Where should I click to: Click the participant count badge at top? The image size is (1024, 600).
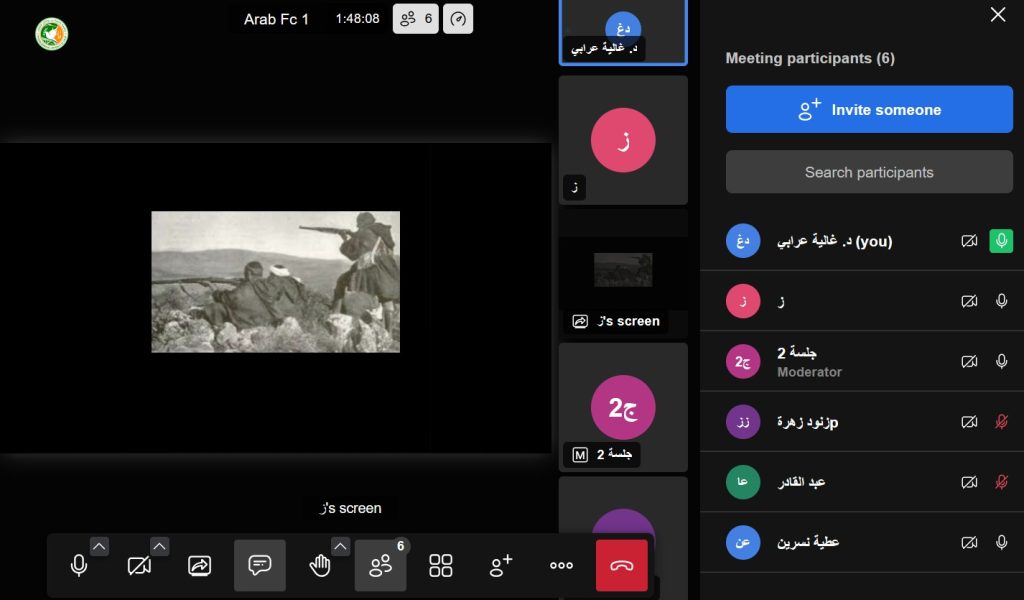tap(416, 19)
